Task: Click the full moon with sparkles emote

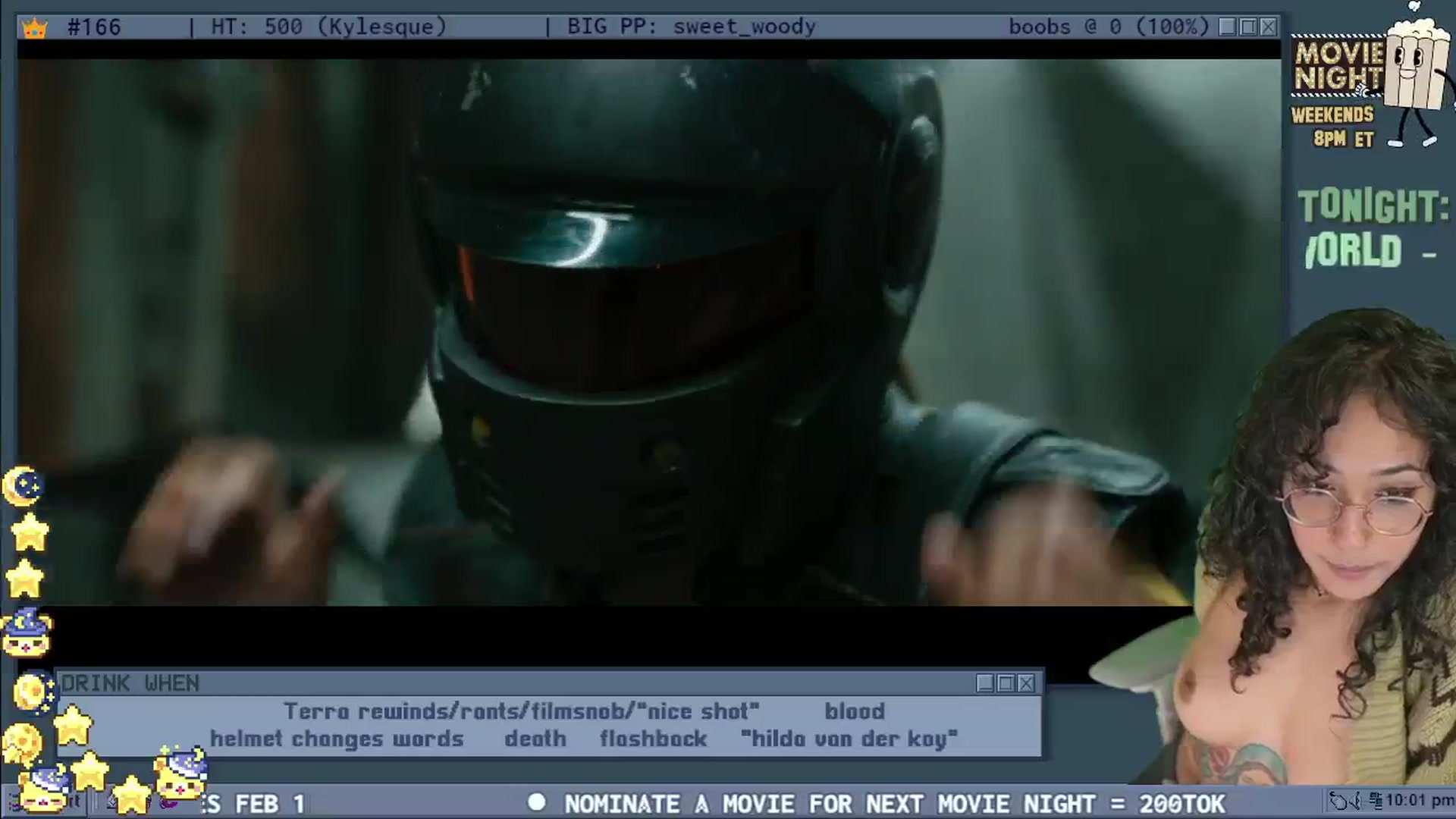Action: click(35, 691)
